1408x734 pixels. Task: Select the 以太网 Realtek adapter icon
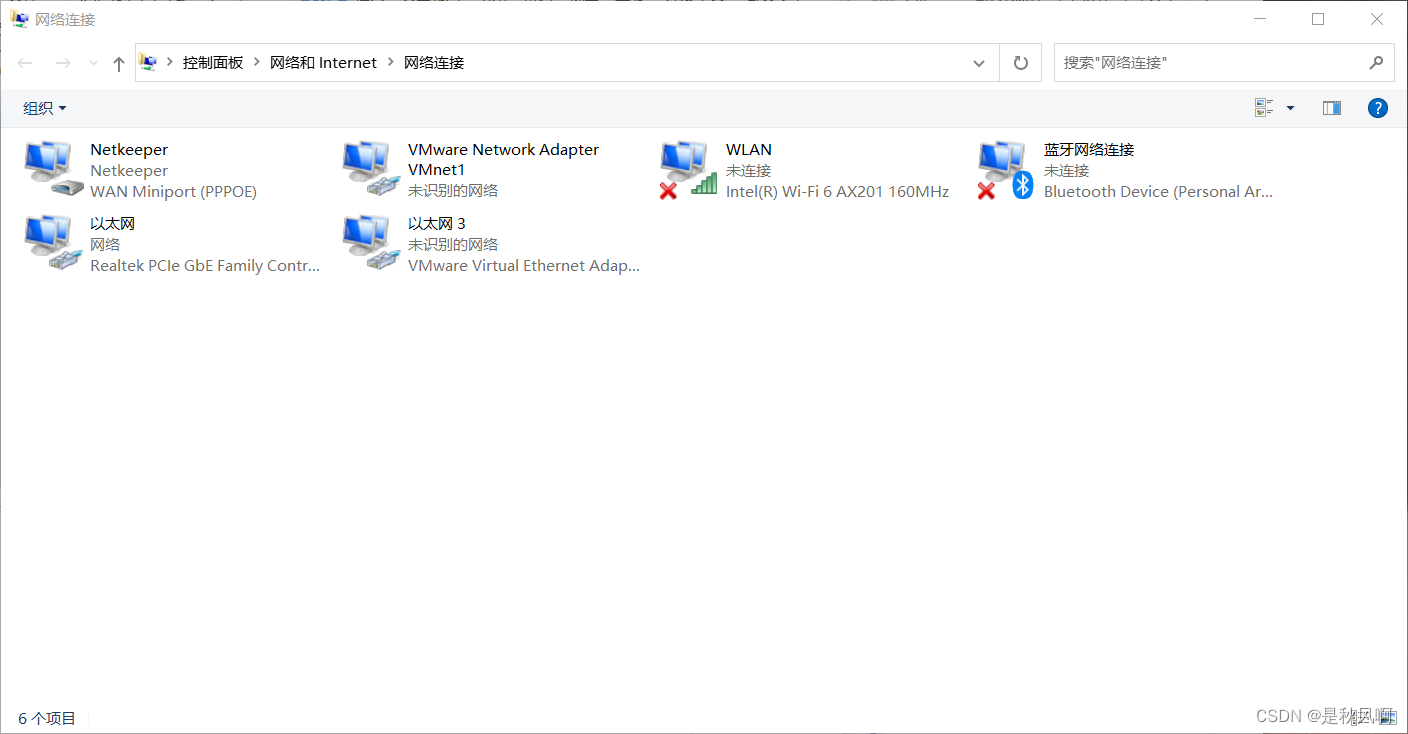tap(54, 244)
